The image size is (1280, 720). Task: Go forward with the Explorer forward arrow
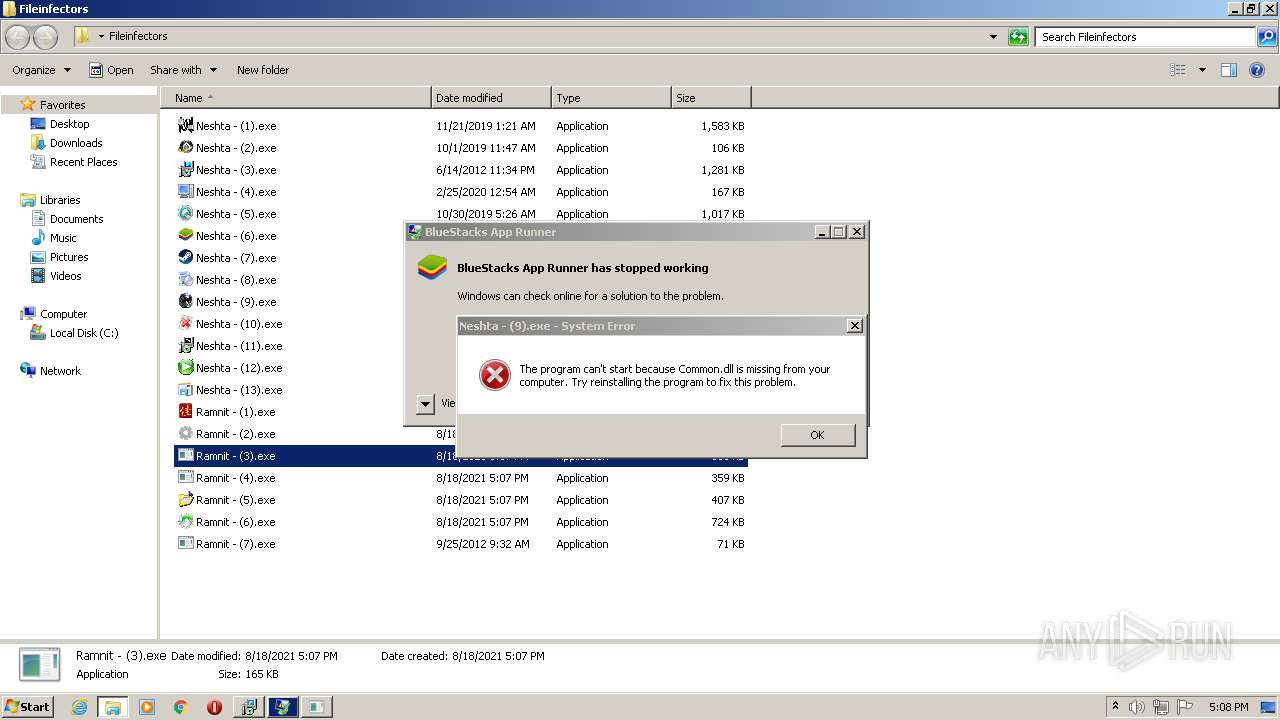tap(45, 37)
